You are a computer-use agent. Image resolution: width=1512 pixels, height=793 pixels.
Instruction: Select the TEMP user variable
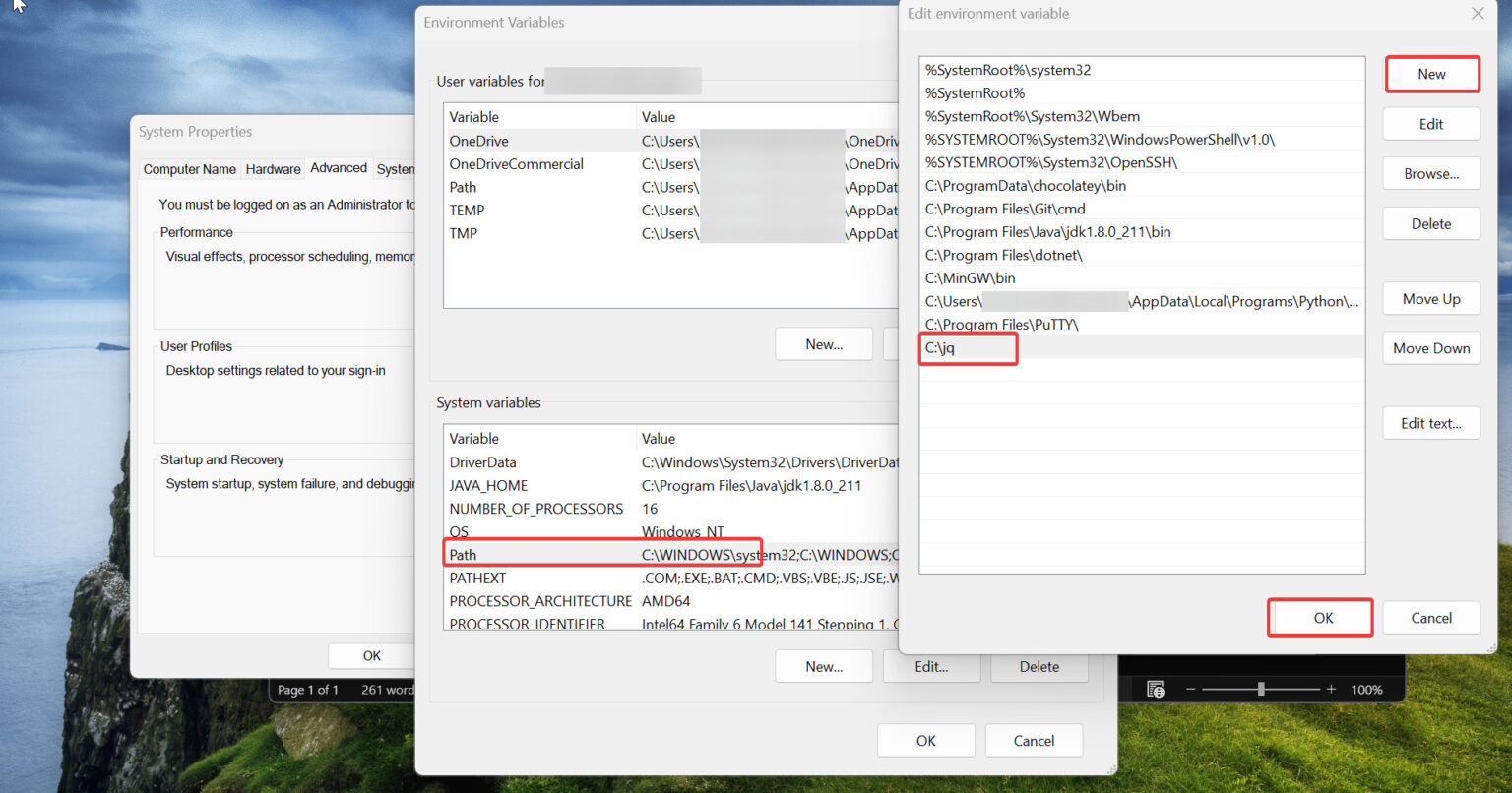click(x=467, y=210)
